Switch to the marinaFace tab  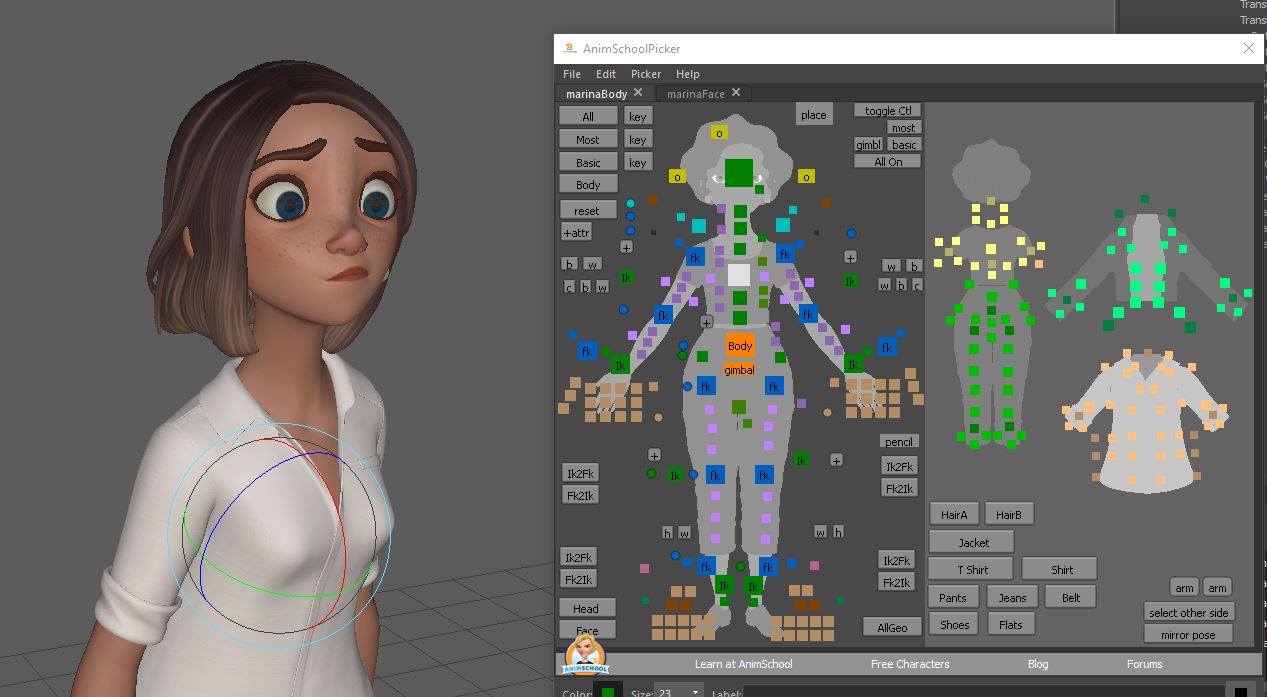tap(696, 93)
